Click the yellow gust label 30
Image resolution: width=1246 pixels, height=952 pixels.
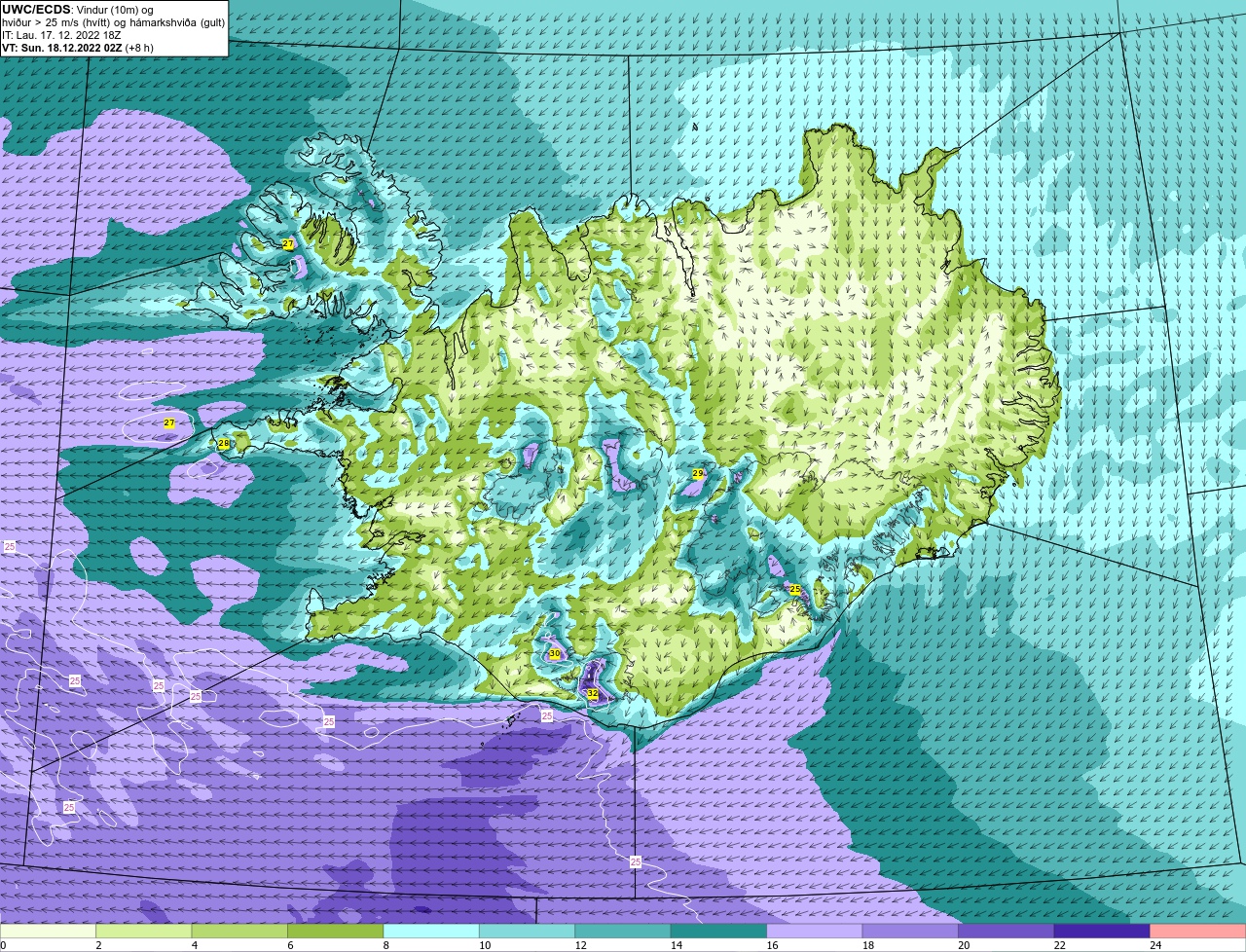(x=555, y=654)
